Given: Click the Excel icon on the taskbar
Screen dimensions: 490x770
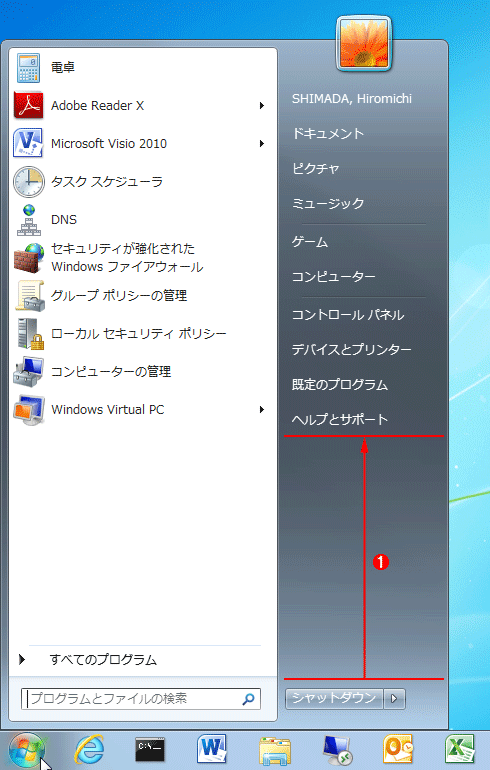Looking at the screenshot, I should 460,750.
